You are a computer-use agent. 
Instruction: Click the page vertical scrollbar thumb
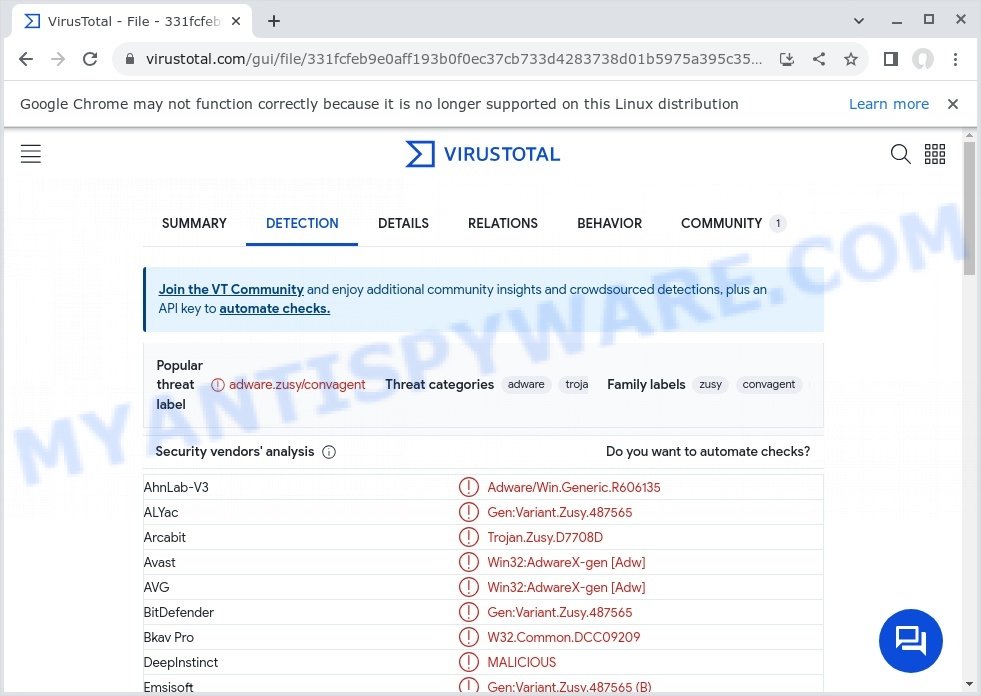pyautogui.click(x=969, y=208)
